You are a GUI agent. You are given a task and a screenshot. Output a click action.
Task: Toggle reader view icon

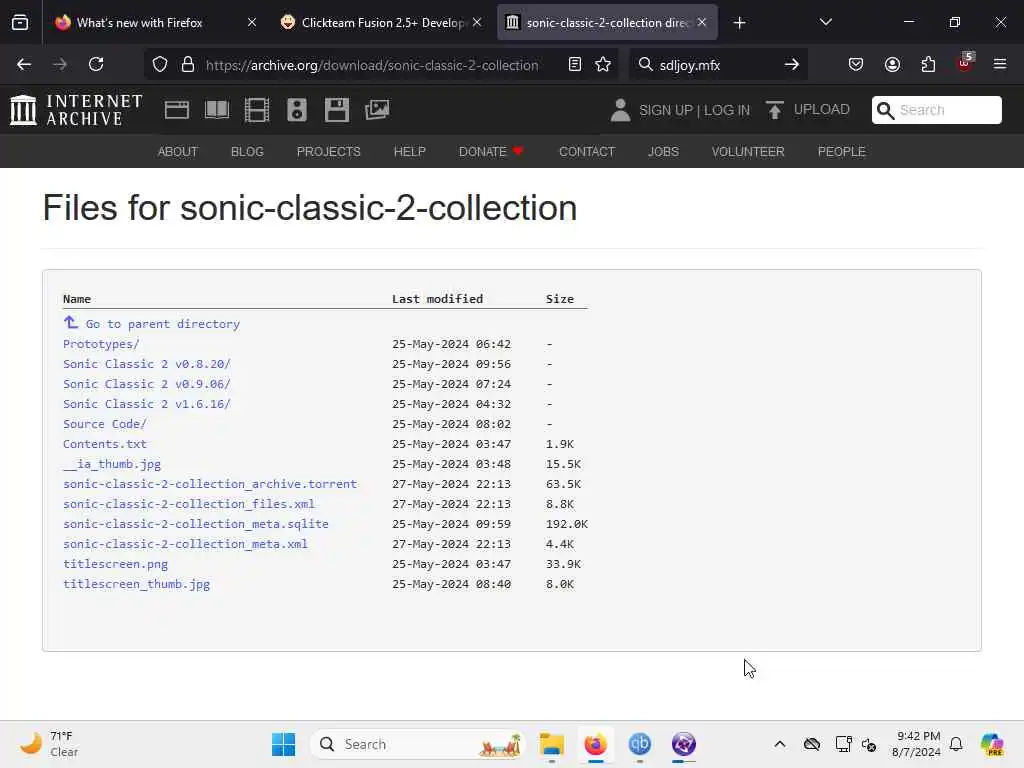click(575, 64)
